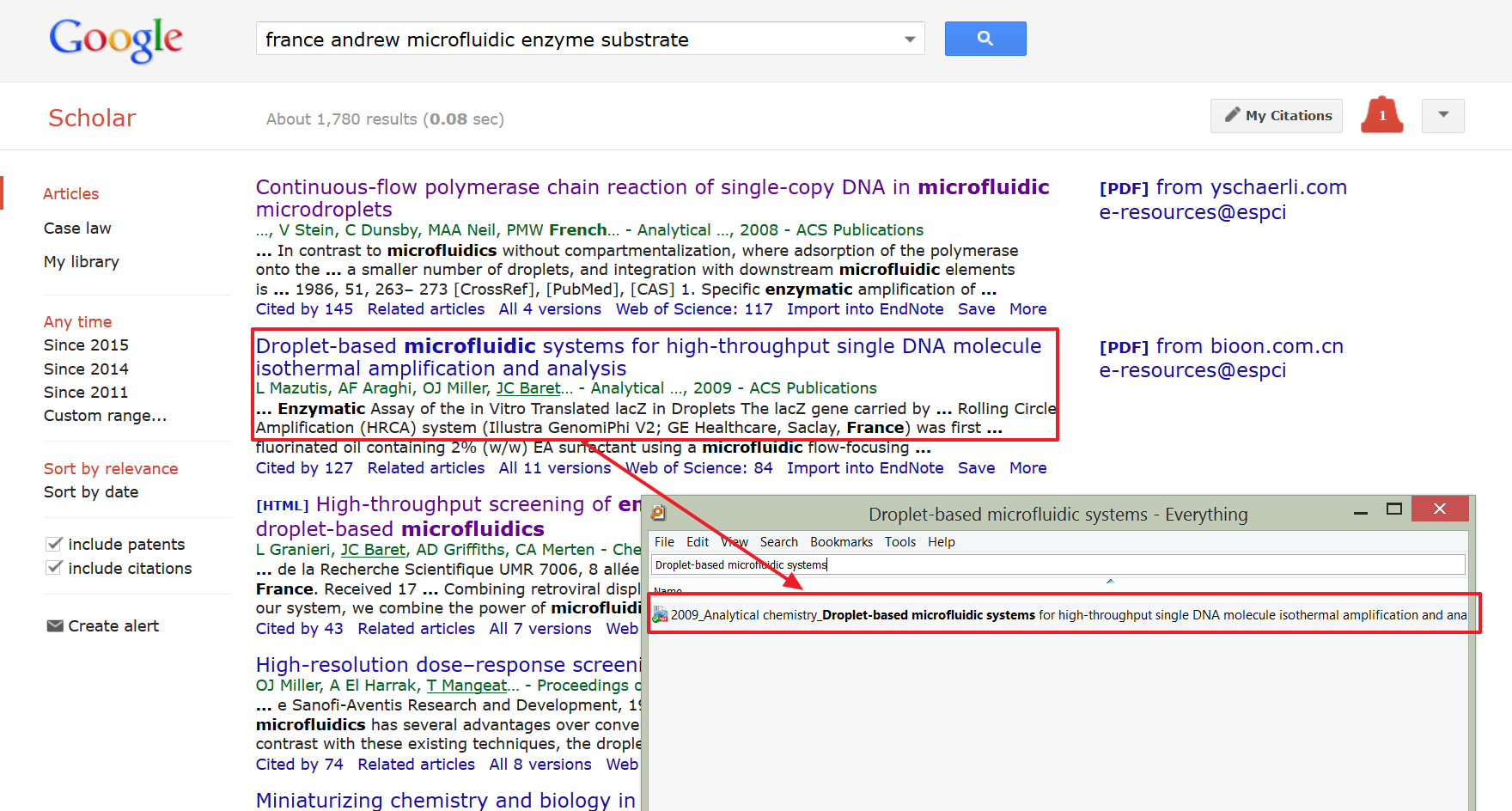Open e-resources@espci link under yschaerli.com
The width and height of the screenshot is (1512, 811).
(1193, 212)
